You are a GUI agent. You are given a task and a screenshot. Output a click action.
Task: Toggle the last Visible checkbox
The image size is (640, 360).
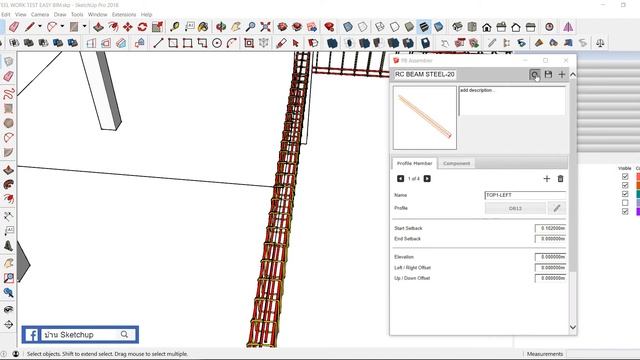pos(625,211)
